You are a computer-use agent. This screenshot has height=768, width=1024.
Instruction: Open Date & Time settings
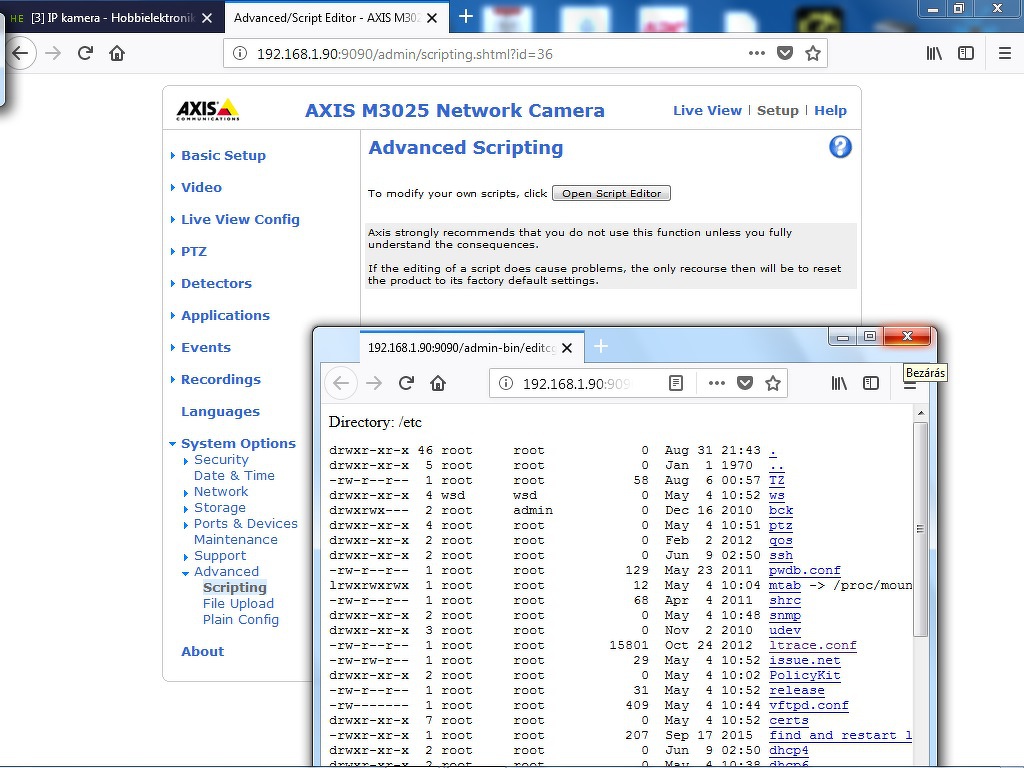tap(234, 475)
